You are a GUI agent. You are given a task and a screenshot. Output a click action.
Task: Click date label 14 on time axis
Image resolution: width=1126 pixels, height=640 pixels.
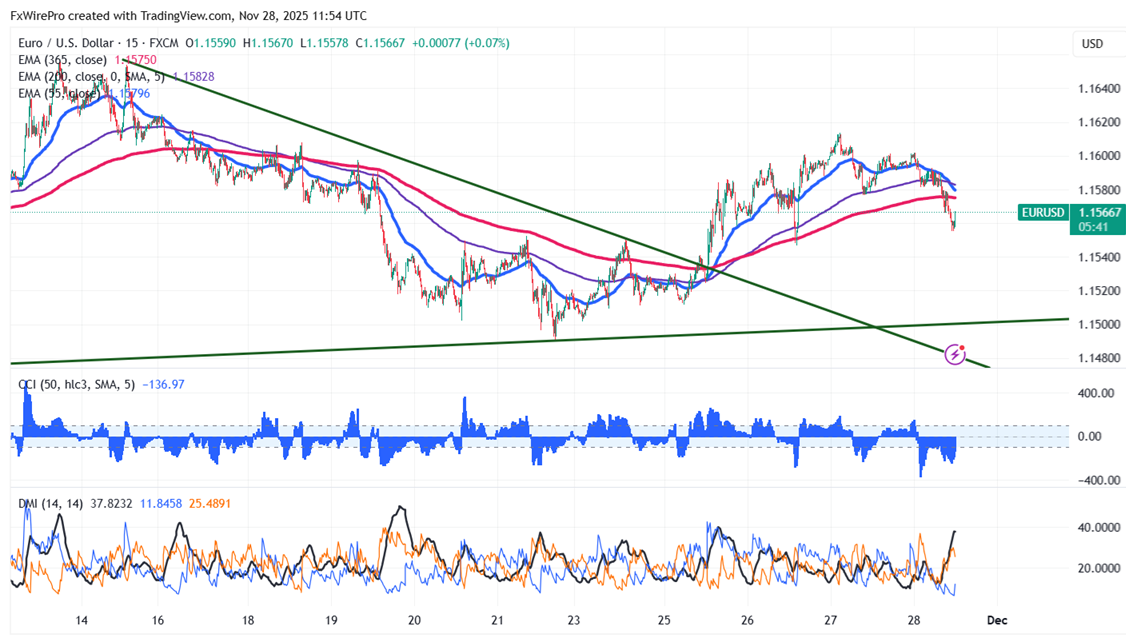click(81, 621)
